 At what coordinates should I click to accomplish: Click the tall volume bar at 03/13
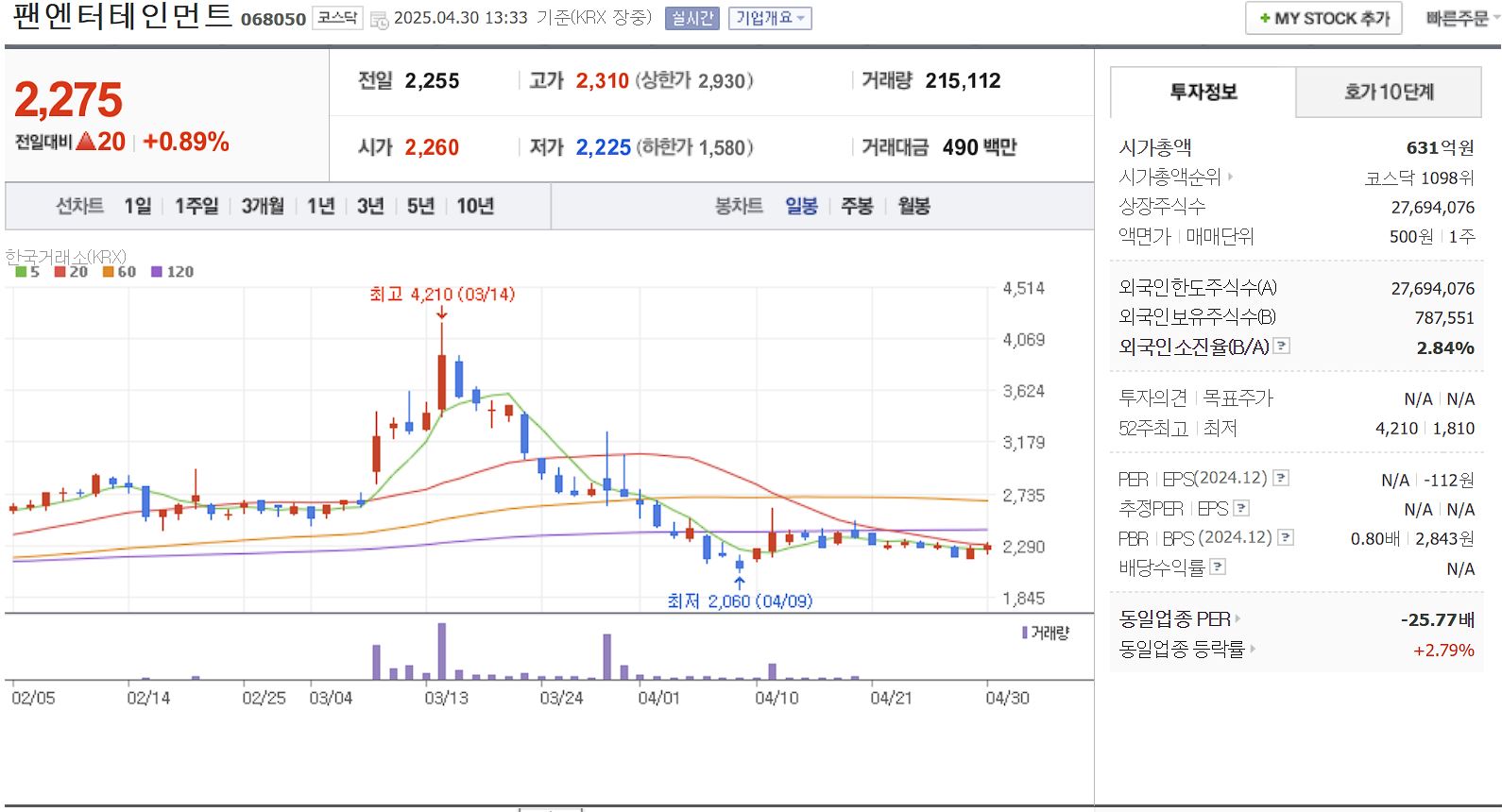pos(441,651)
